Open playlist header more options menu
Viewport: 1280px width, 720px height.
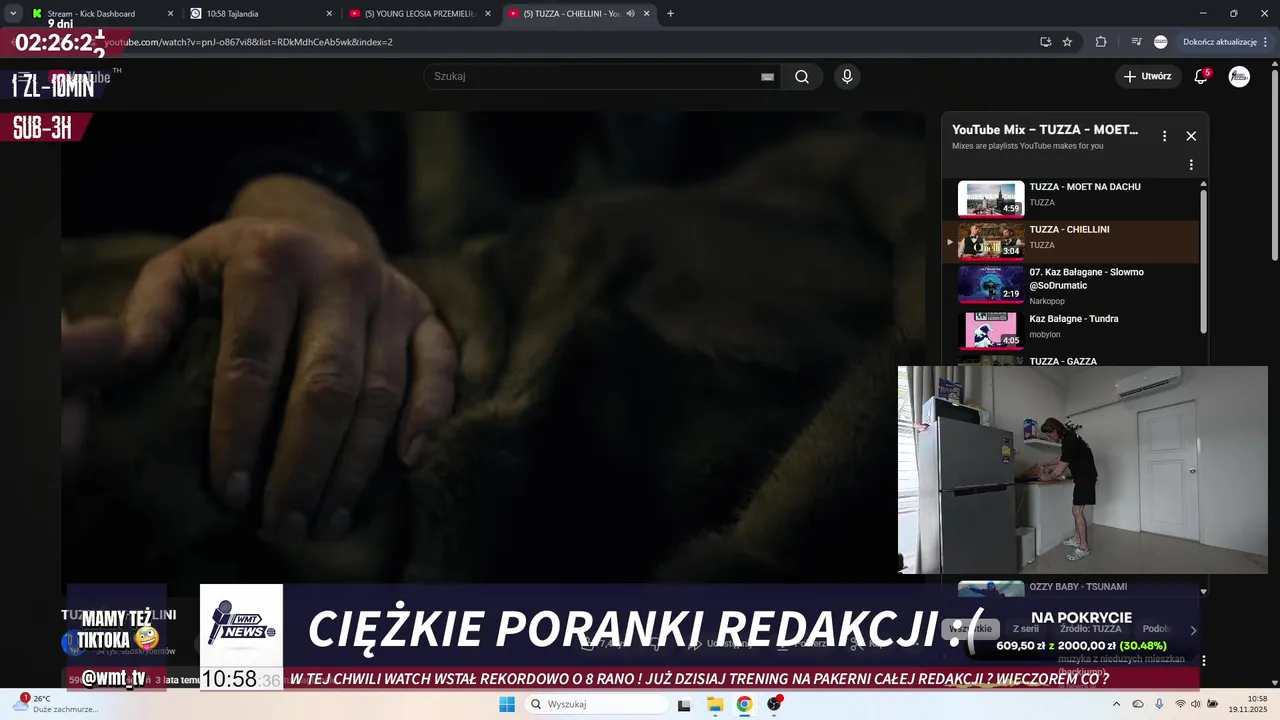pos(1164,136)
